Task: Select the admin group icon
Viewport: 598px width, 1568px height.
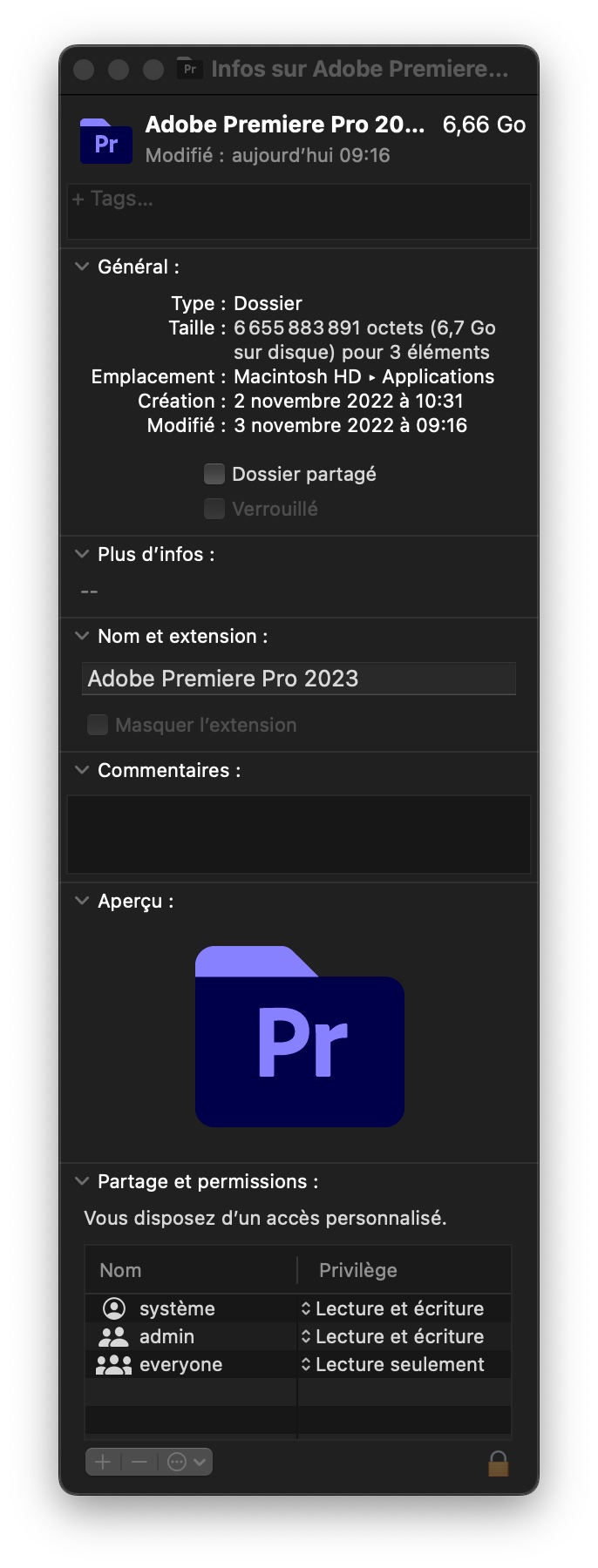Action: pyautogui.click(x=113, y=1336)
